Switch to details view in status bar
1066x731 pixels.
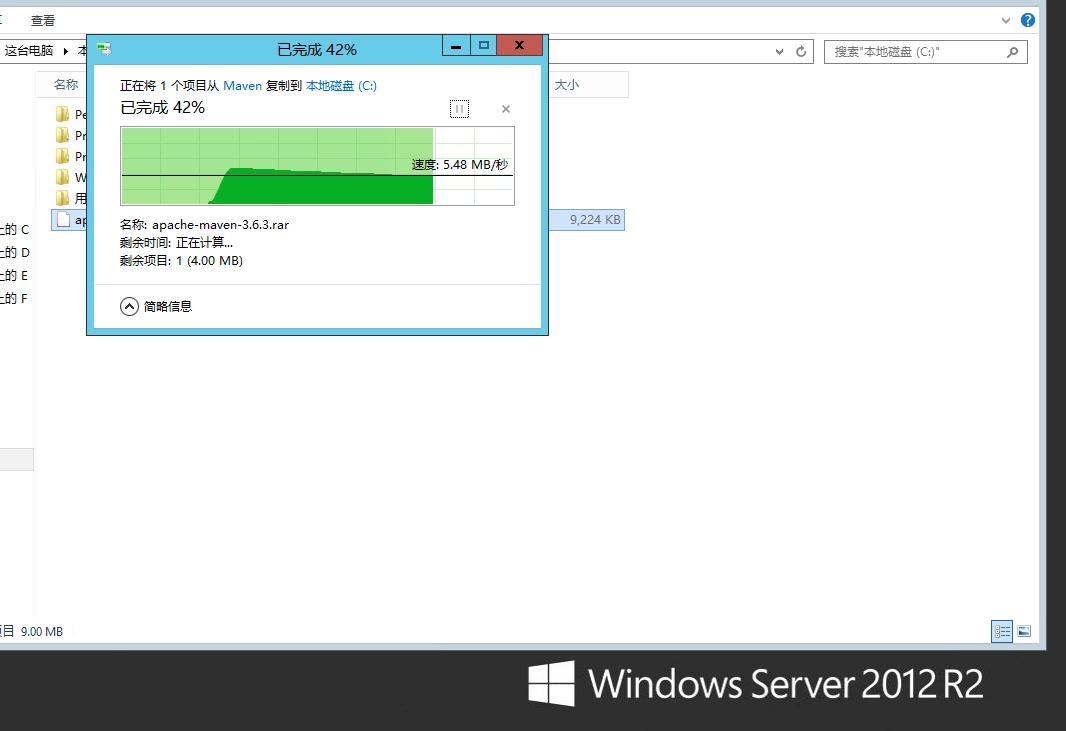click(1002, 631)
